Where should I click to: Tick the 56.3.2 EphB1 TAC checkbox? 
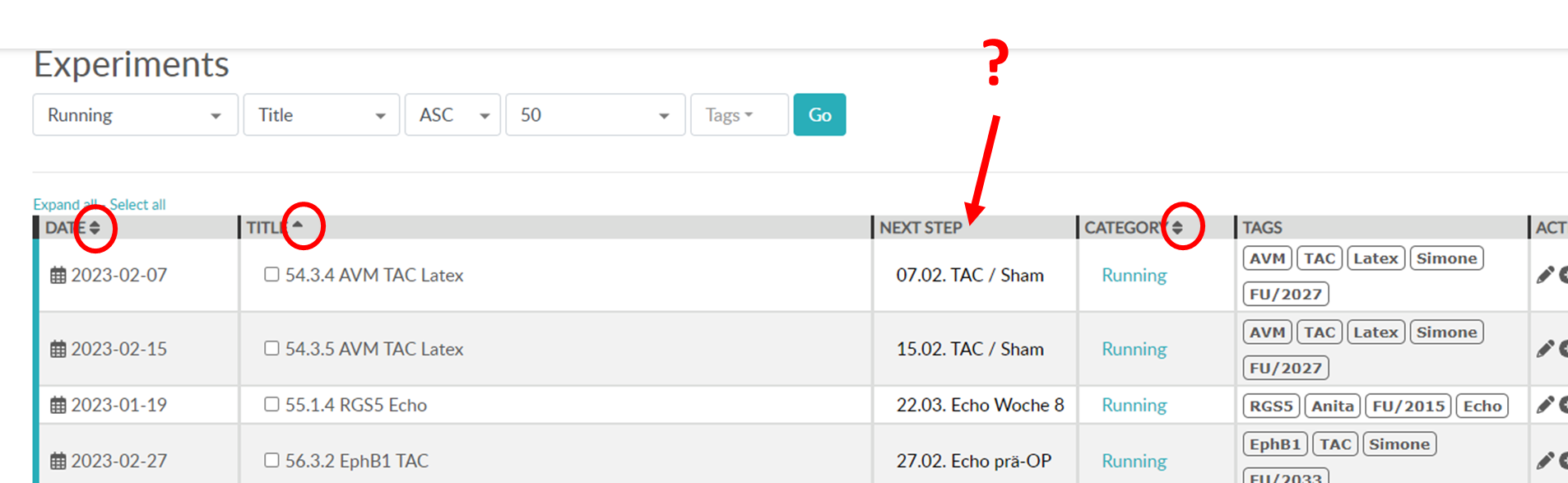pyautogui.click(x=271, y=460)
